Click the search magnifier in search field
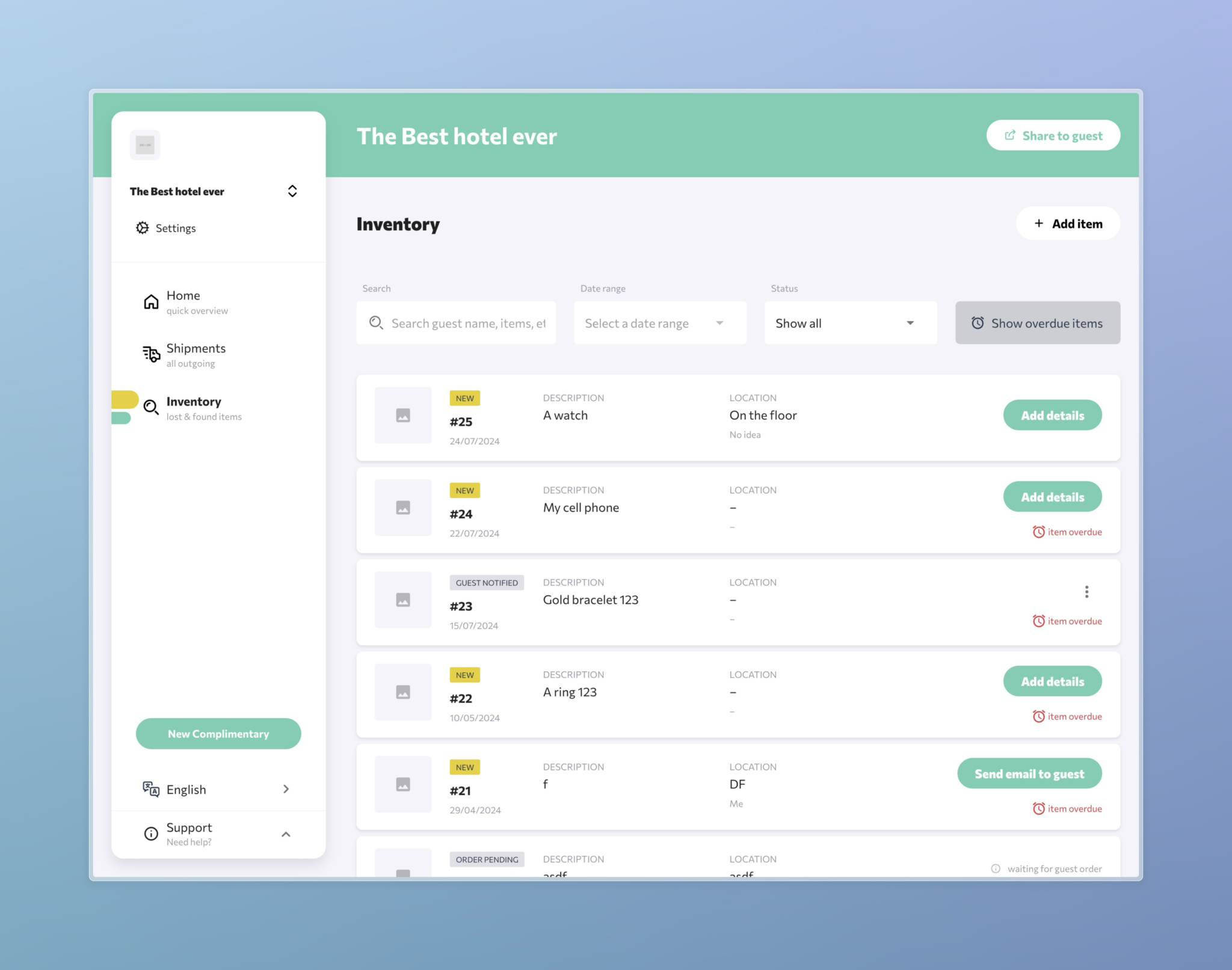Viewport: 1232px width, 970px height. (376, 323)
